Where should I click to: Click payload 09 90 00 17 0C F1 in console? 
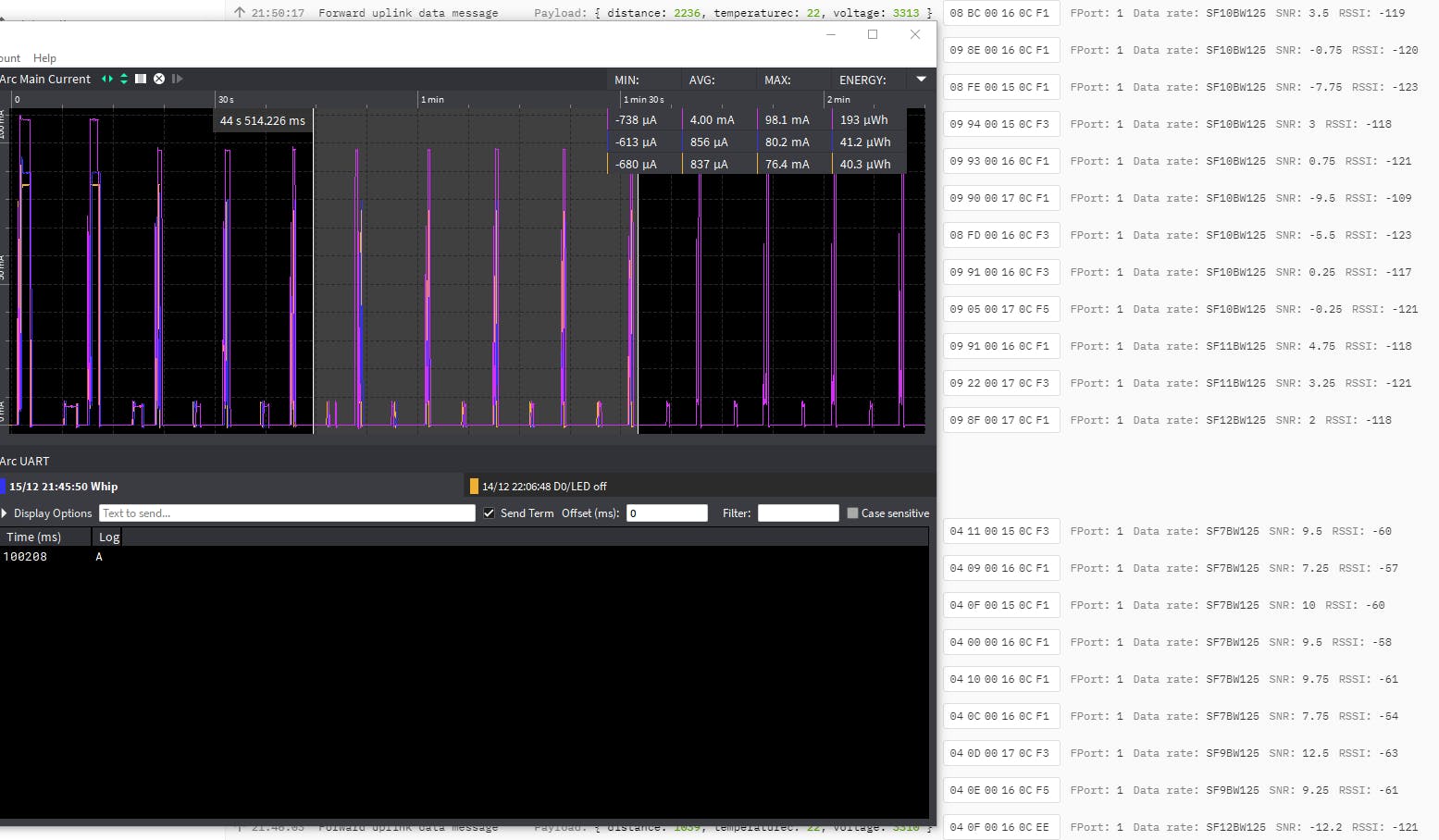click(x=999, y=198)
